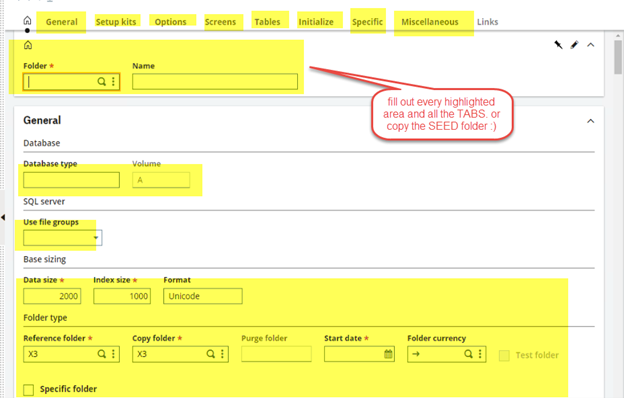Click the Name input field
624x398 pixels.
coord(215,82)
